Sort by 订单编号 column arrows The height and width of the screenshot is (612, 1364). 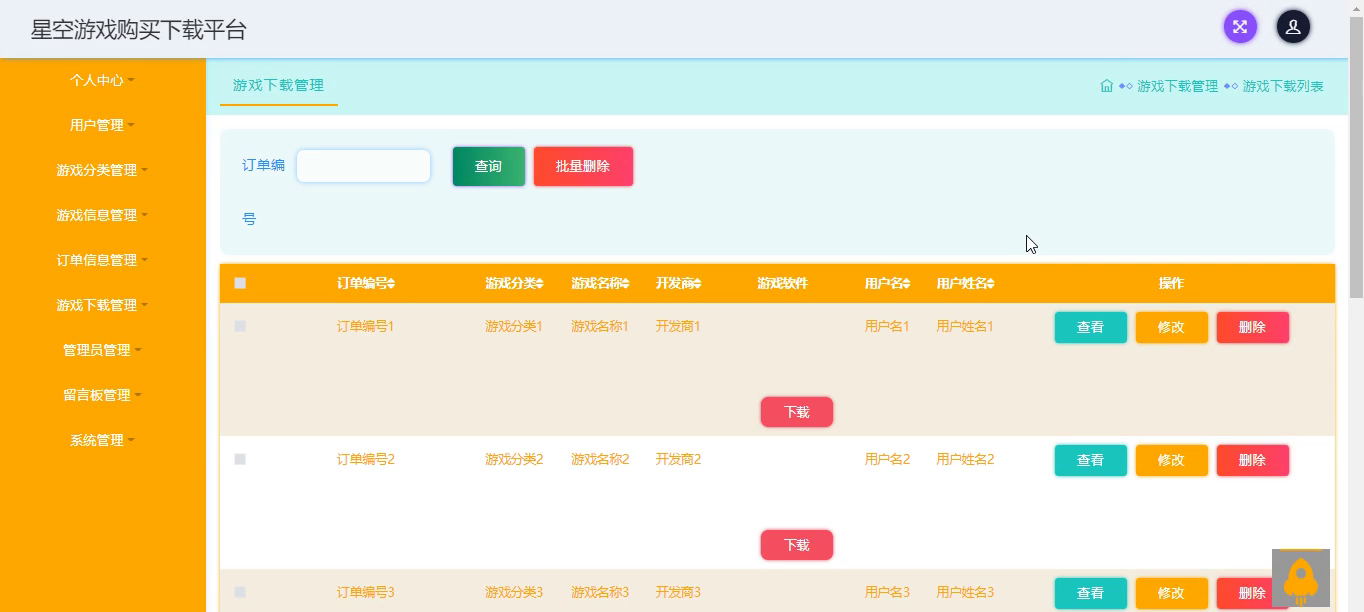coord(391,284)
